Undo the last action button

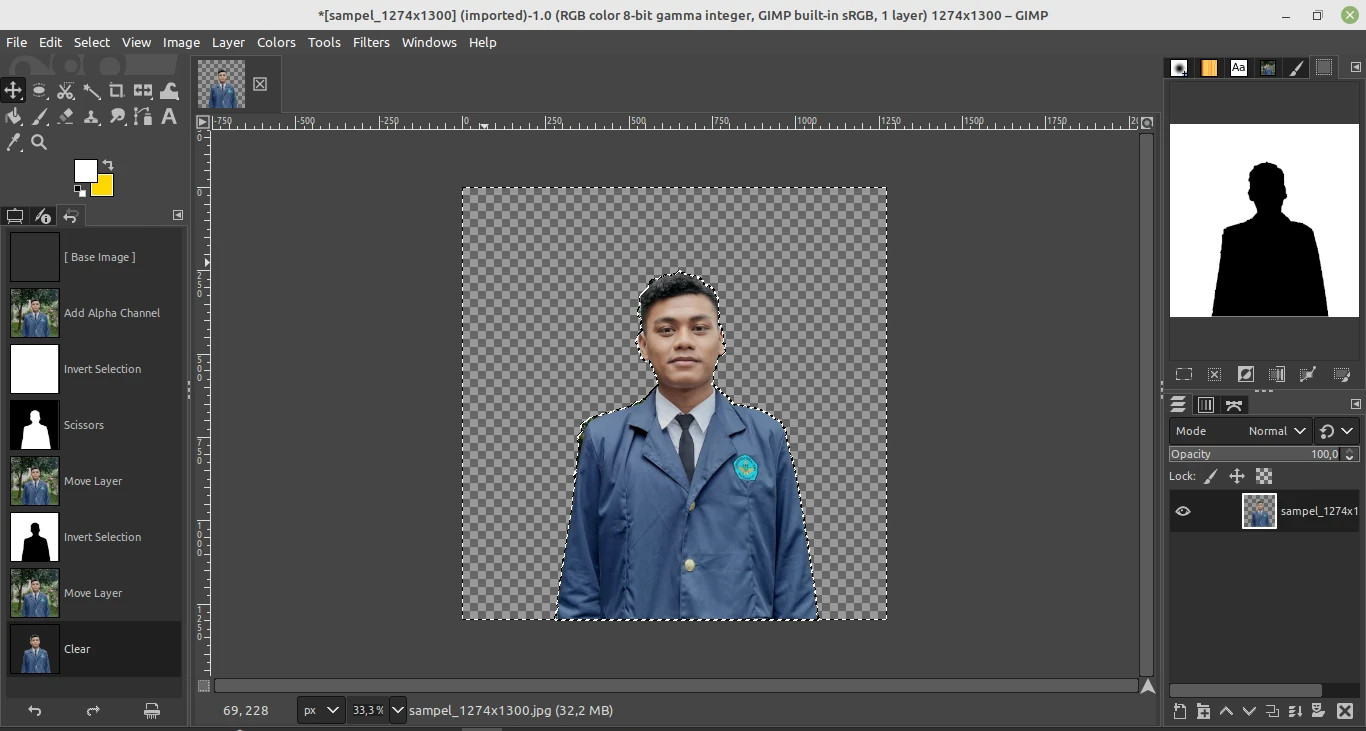[35, 711]
